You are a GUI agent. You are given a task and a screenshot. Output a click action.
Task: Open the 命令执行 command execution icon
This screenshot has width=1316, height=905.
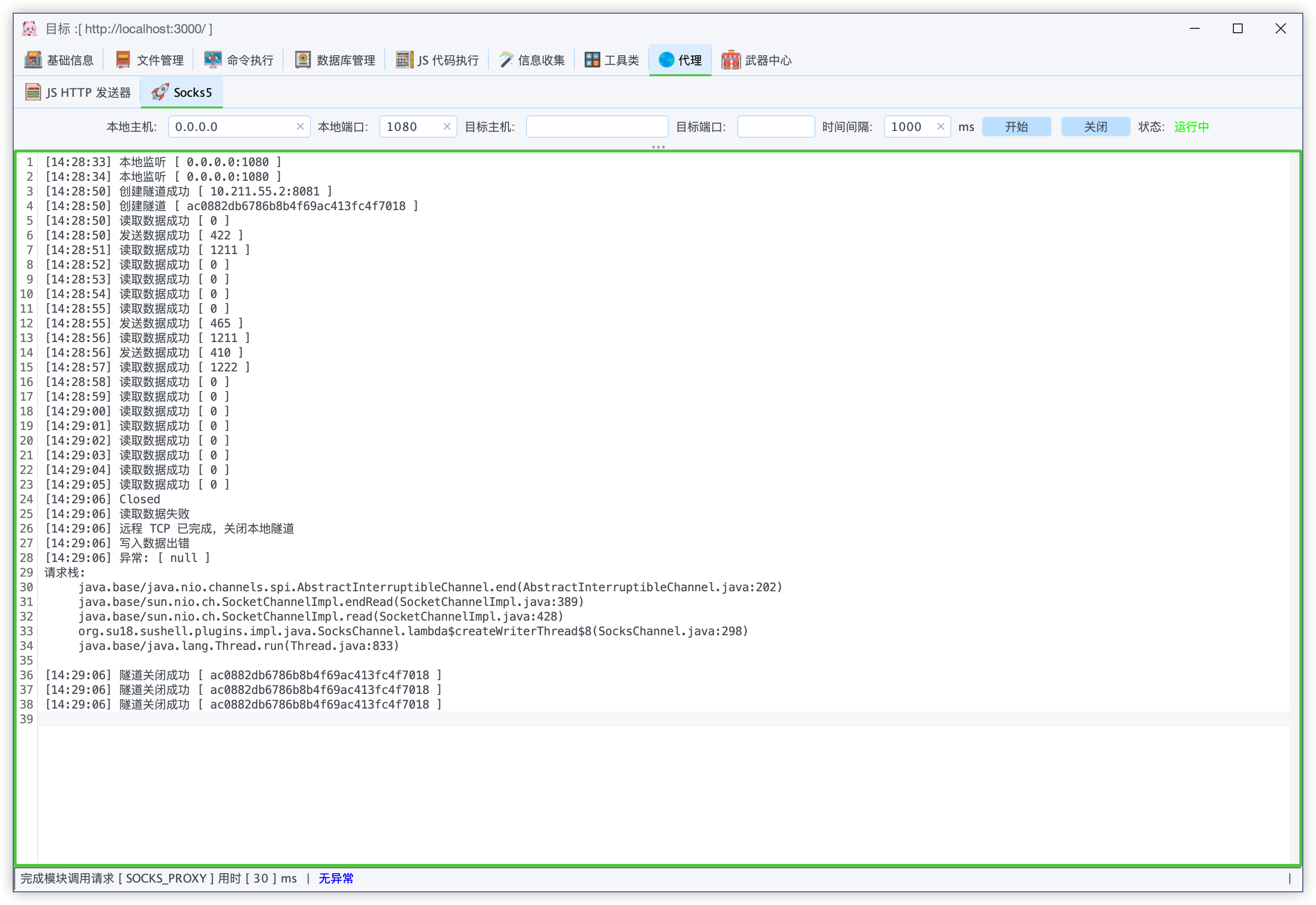[213, 60]
